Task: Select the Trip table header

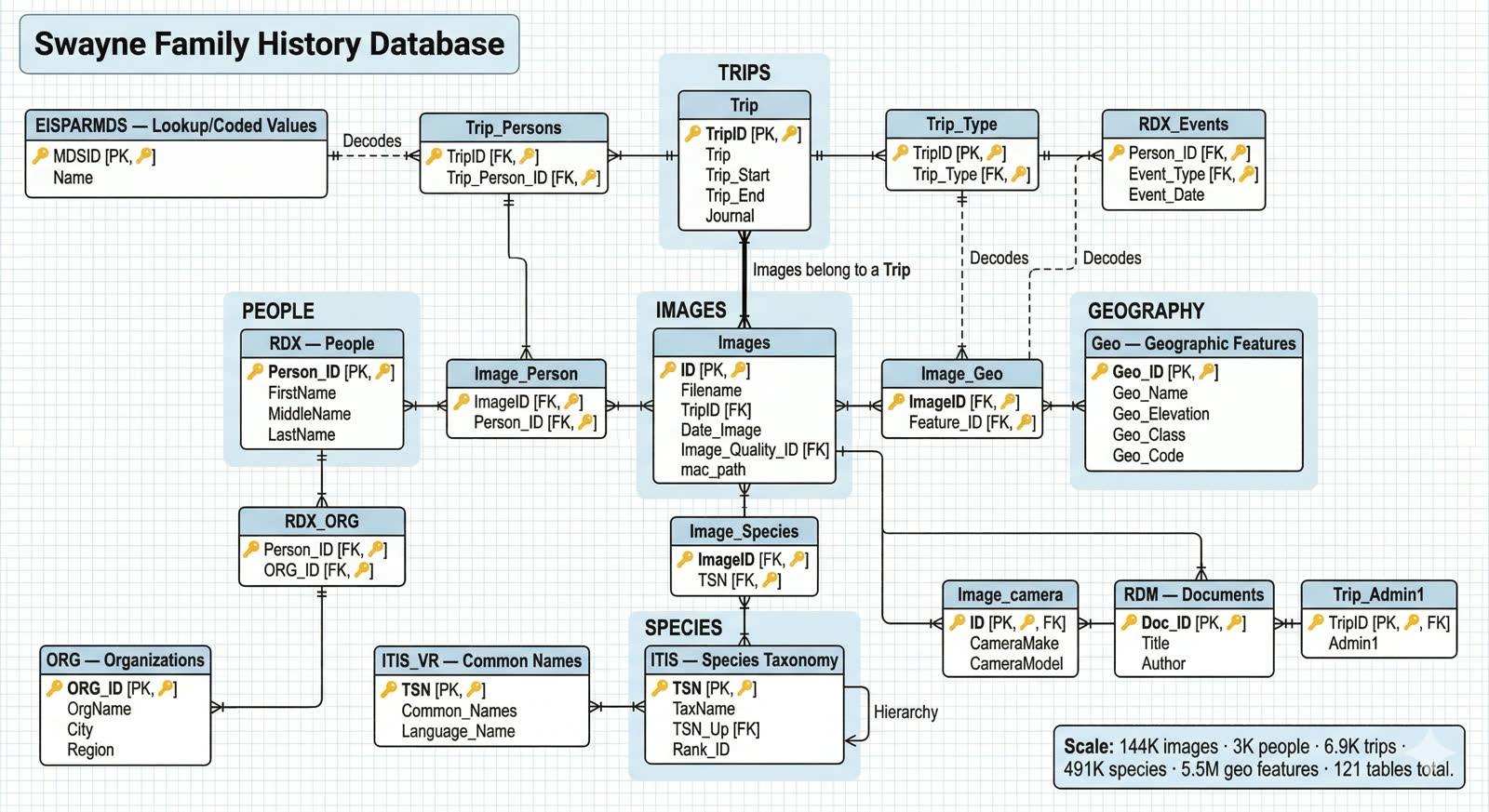Action: 744,105
